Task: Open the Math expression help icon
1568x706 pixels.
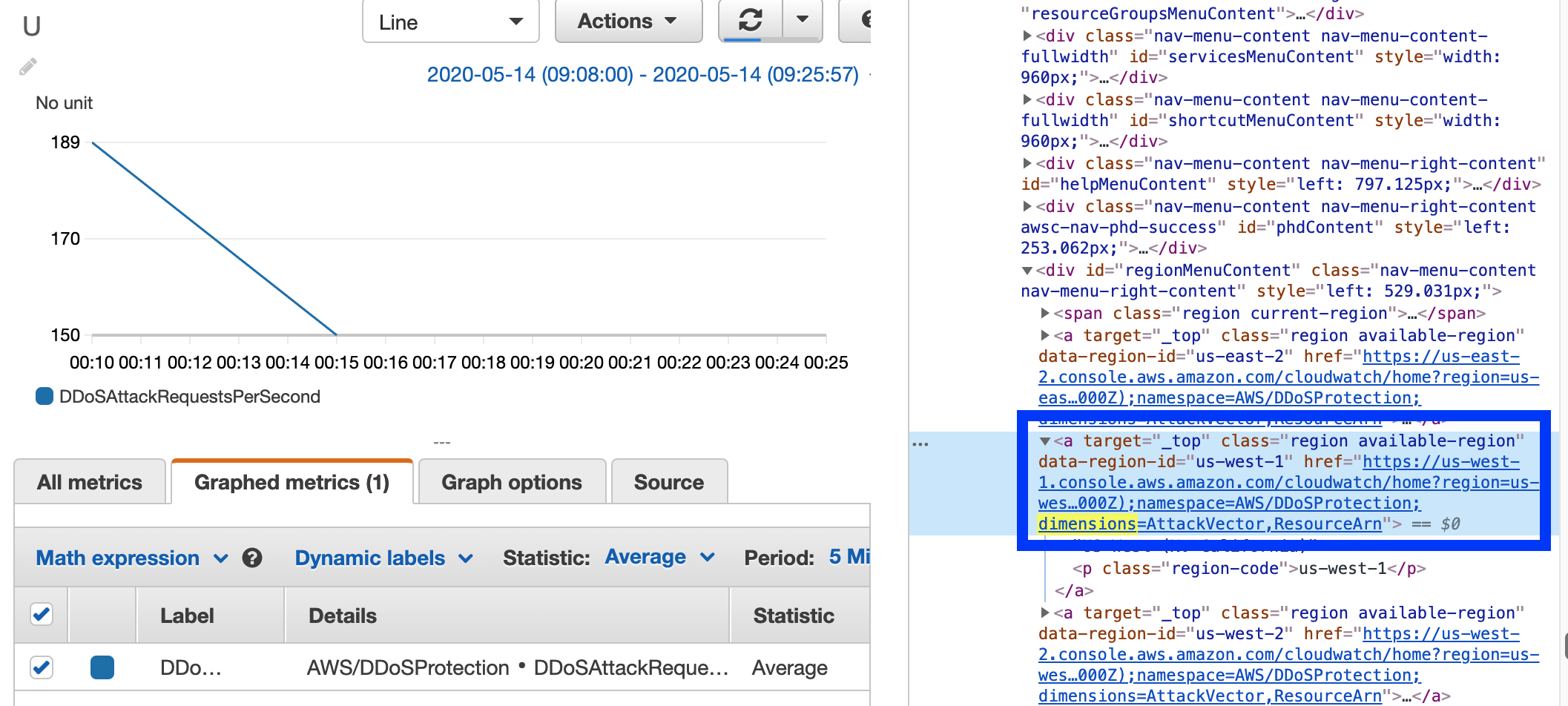Action: [x=253, y=558]
